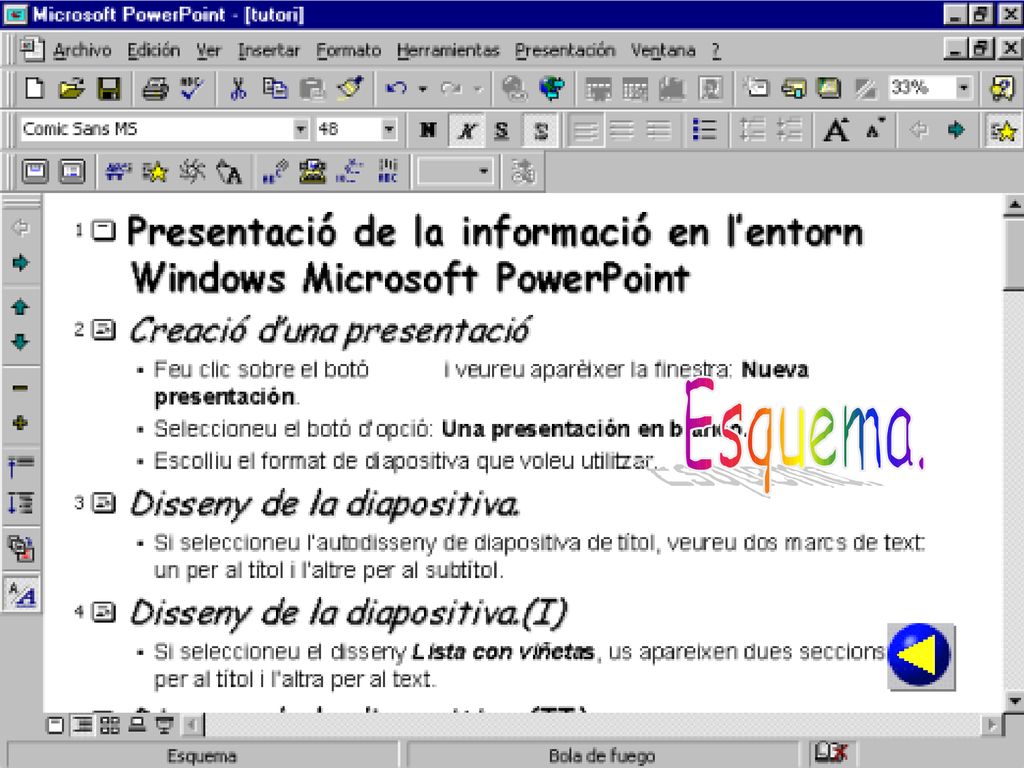The height and width of the screenshot is (768, 1024).
Task: Open the Archivo menu
Action: pos(82,50)
